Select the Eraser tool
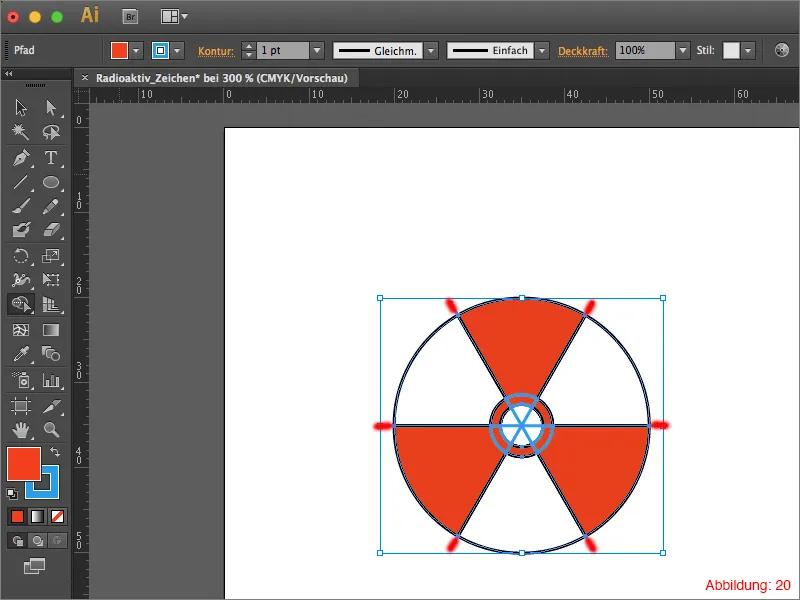The width and height of the screenshot is (800, 600). click(51, 230)
